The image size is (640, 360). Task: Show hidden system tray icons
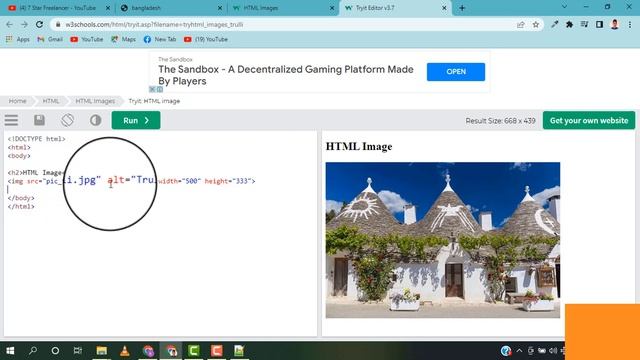pos(519,351)
